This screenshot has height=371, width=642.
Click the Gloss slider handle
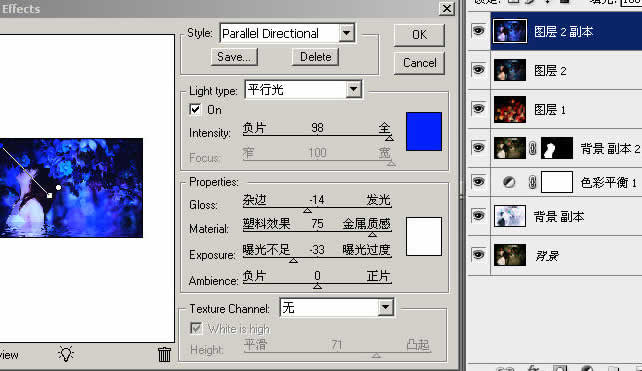307,211
